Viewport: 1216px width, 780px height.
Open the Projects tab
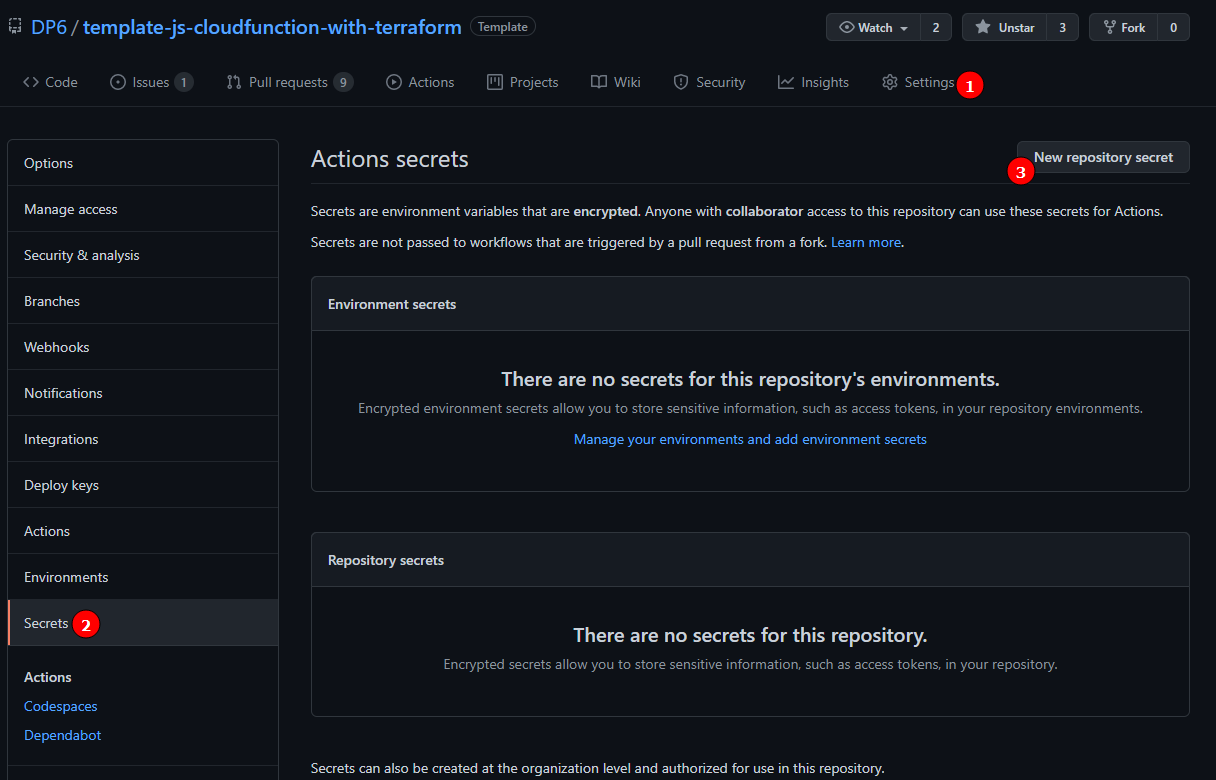point(522,82)
